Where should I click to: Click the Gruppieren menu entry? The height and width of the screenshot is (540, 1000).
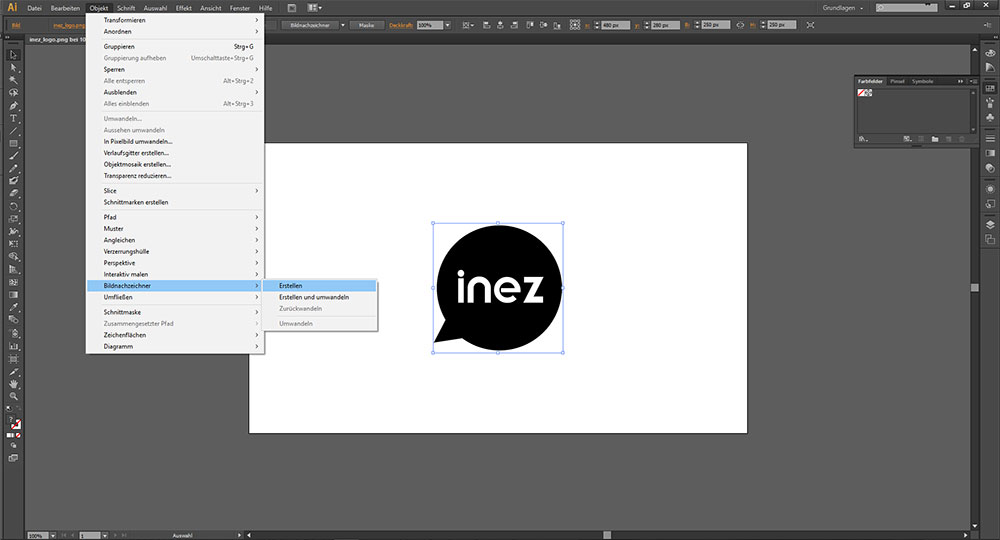pyautogui.click(x=175, y=47)
